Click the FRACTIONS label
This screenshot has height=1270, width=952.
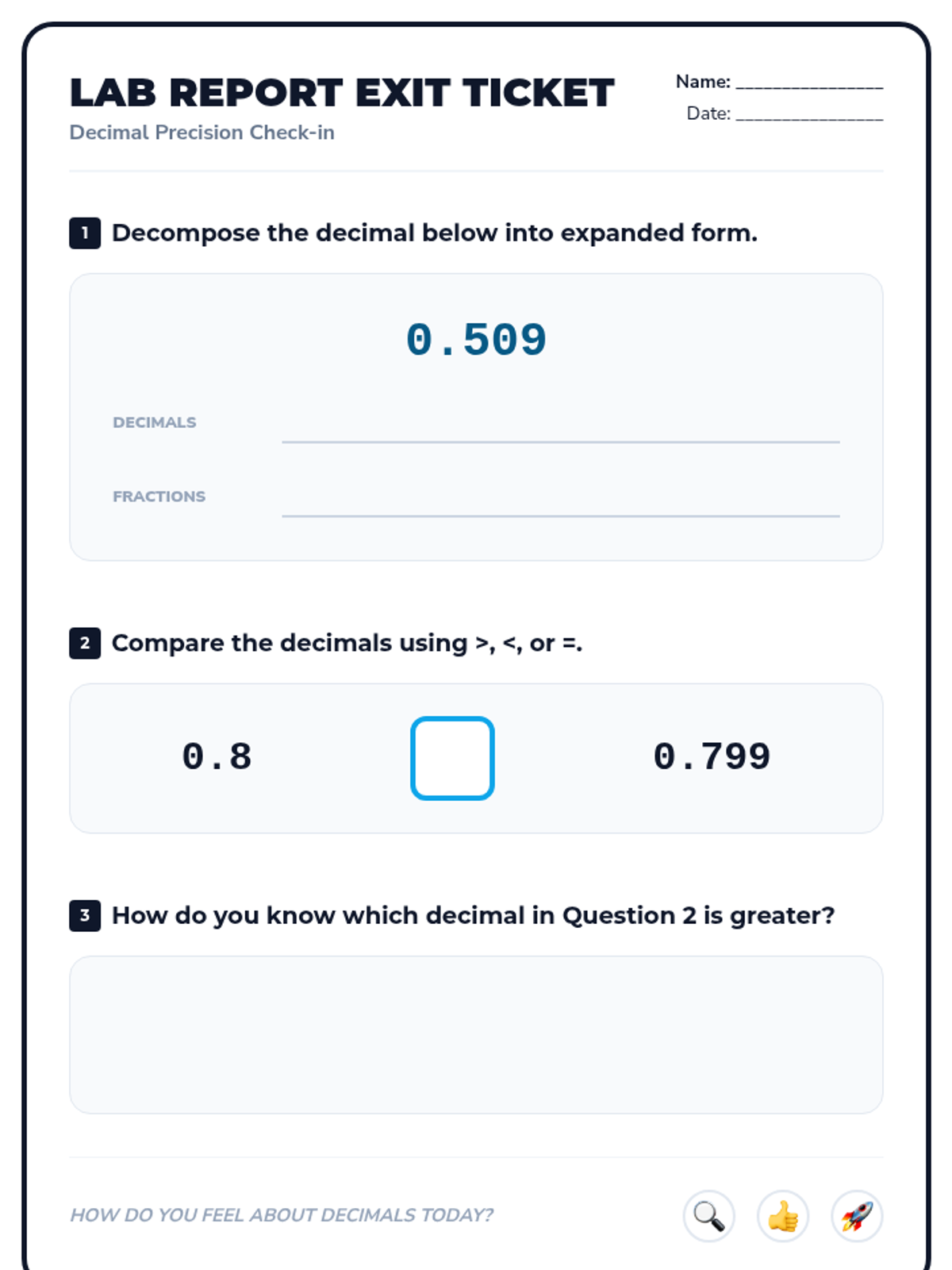pyautogui.click(x=159, y=496)
